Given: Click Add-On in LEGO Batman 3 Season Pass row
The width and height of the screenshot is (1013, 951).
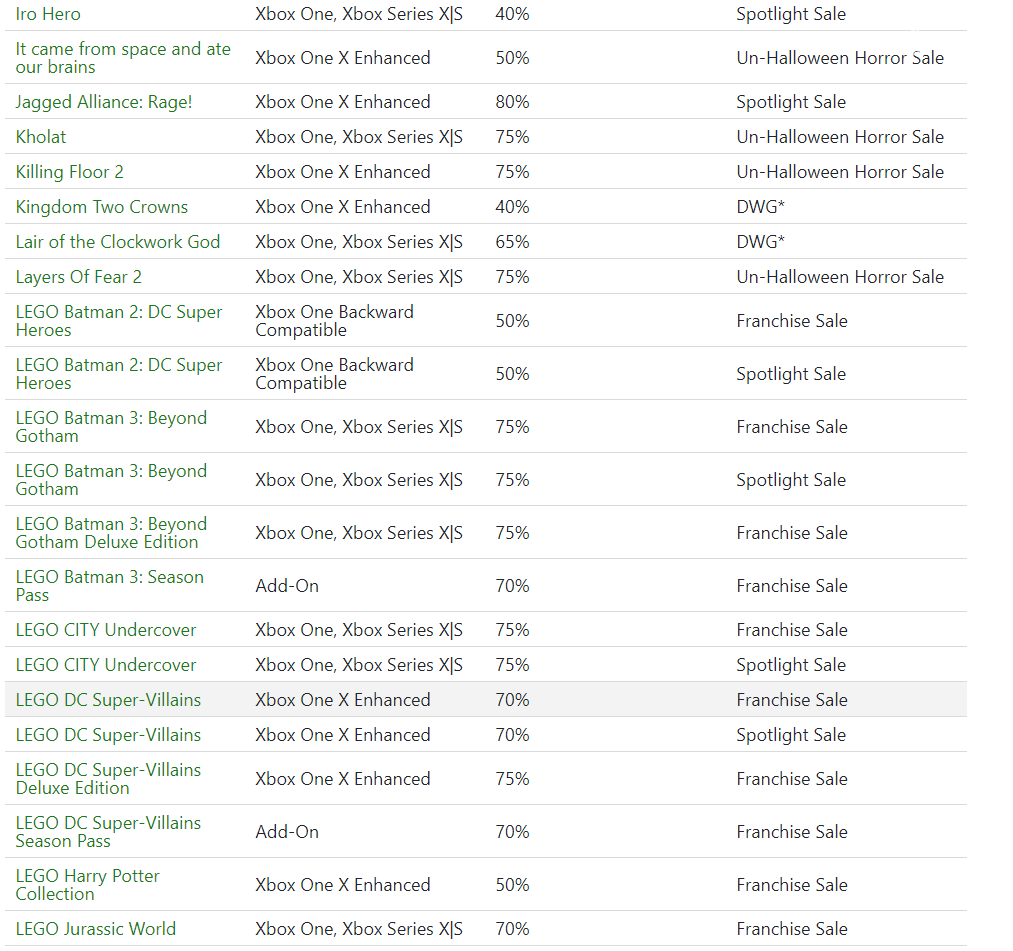Looking at the screenshot, I should pos(287,586).
